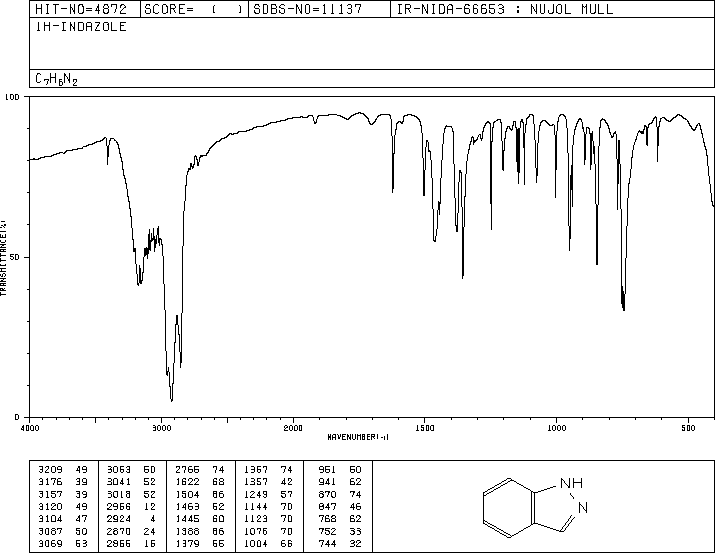
Task: Click the 2000 tick label on wavenumber axis
Action: [293, 428]
